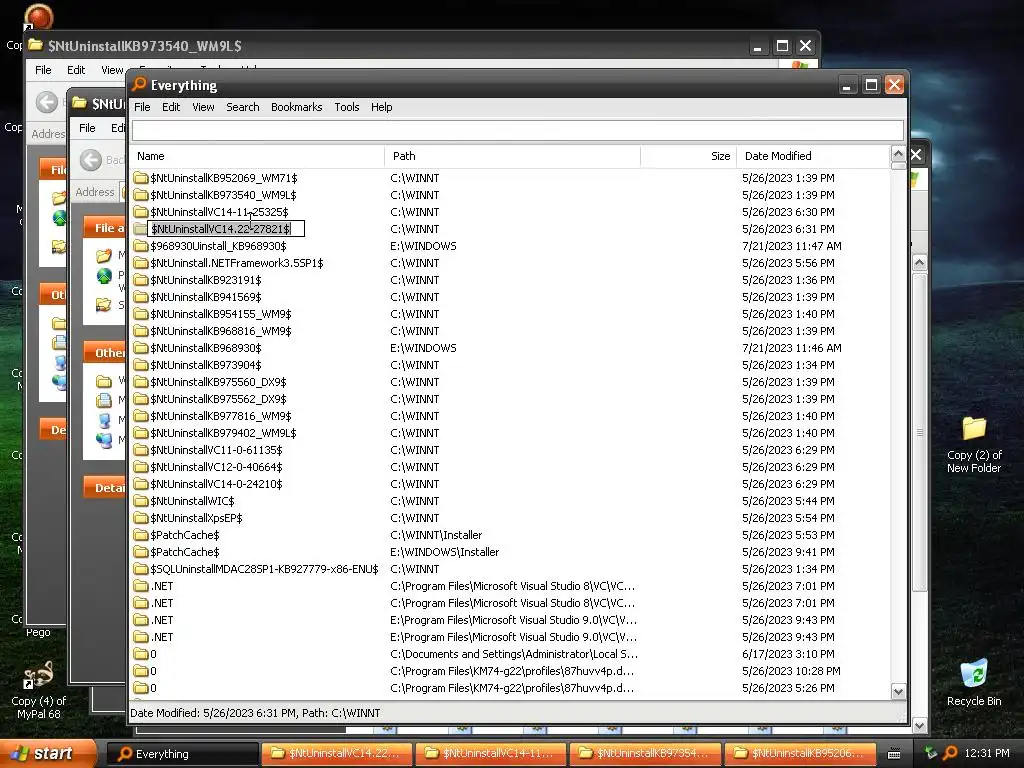Click folder icon of $NtUninstallKB975560_DX9$
The width and height of the screenshot is (1024, 768).
(140, 381)
